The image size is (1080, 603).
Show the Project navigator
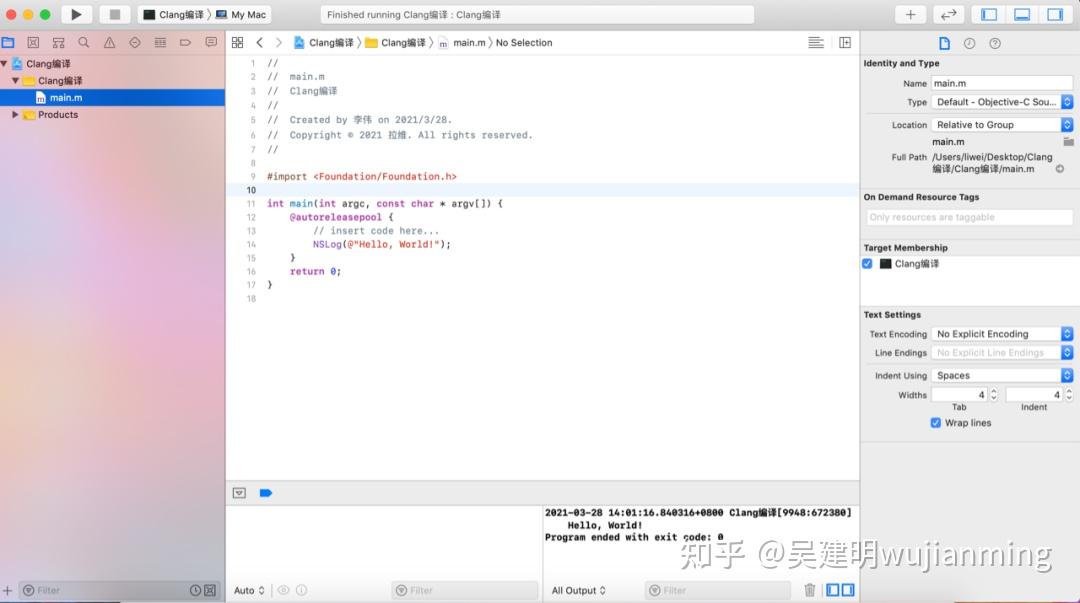8,43
